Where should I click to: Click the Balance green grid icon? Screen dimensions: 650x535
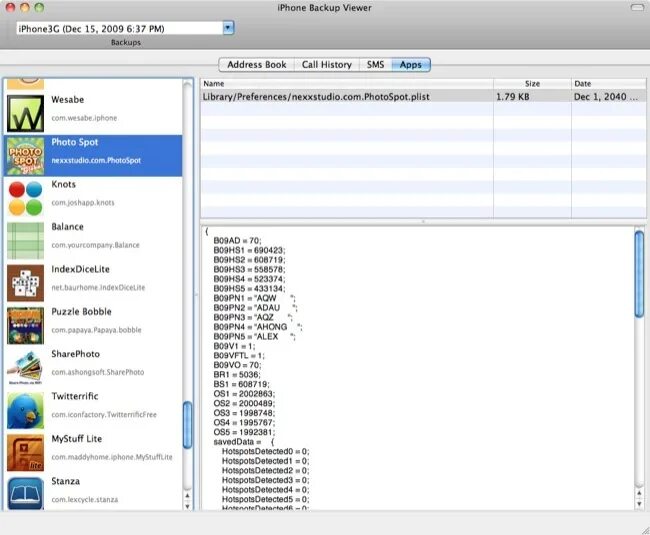click(x=25, y=241)
